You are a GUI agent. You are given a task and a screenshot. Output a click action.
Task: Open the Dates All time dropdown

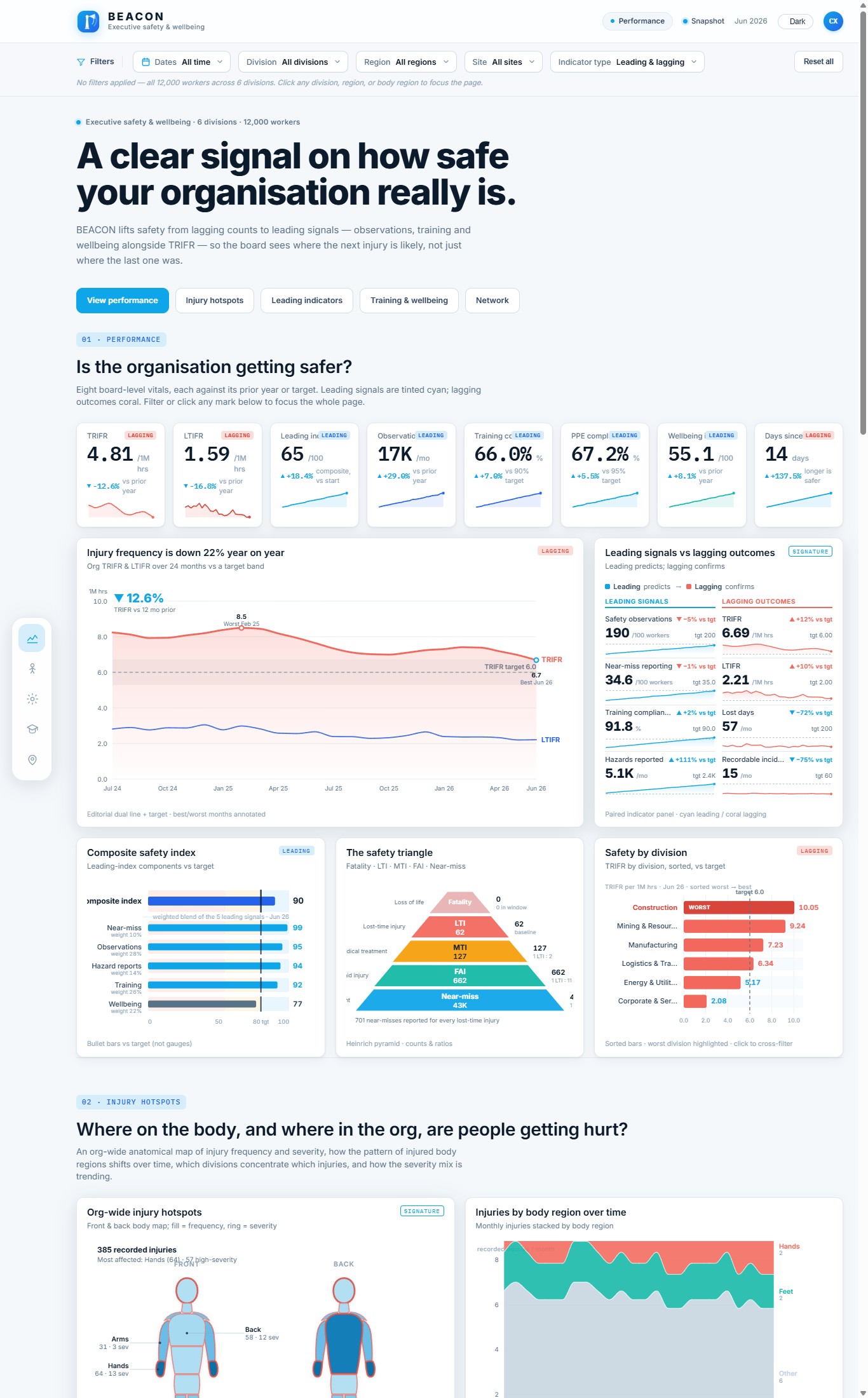182,62
